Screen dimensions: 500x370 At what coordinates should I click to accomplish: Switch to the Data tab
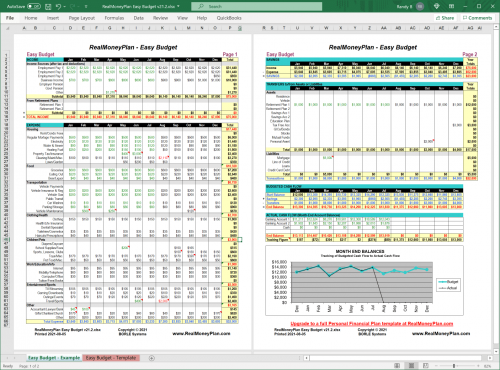click(139, 18)
